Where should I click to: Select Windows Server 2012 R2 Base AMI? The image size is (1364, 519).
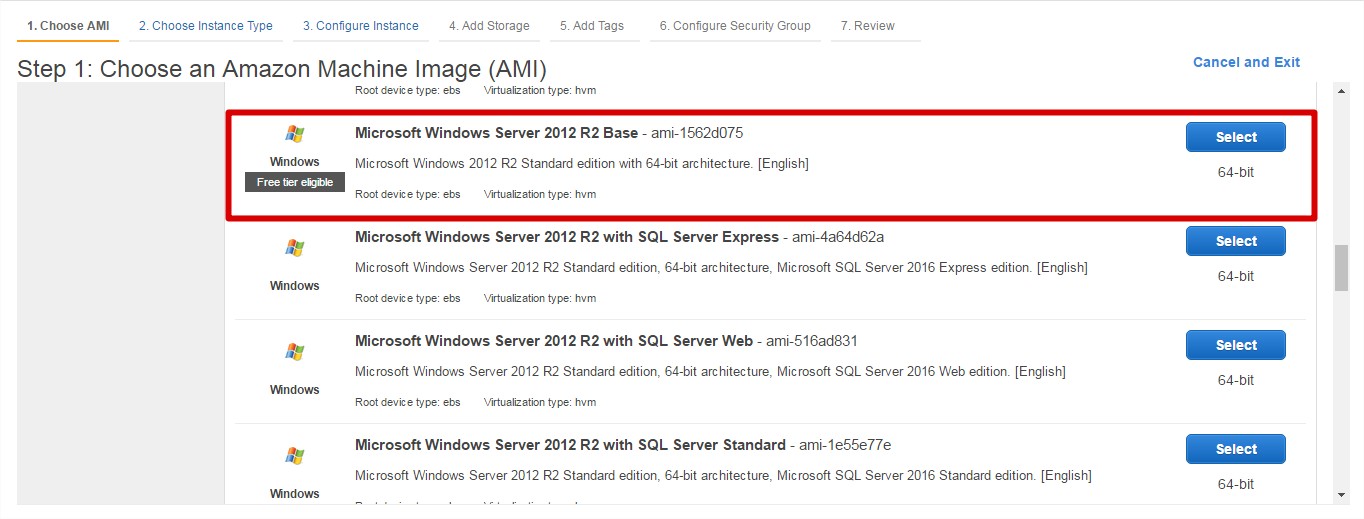point(1236,137)
